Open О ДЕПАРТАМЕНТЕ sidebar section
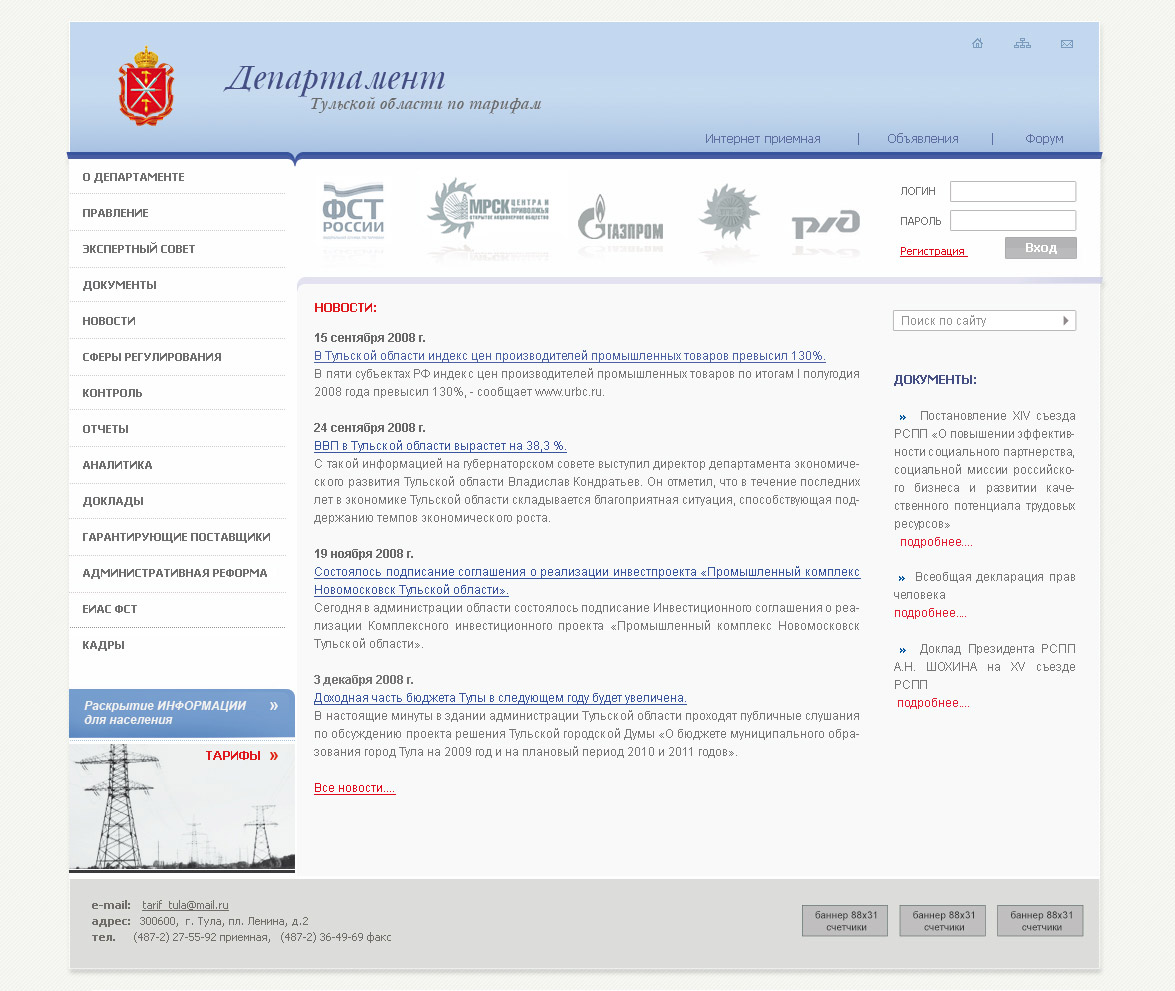 (133, 177)
